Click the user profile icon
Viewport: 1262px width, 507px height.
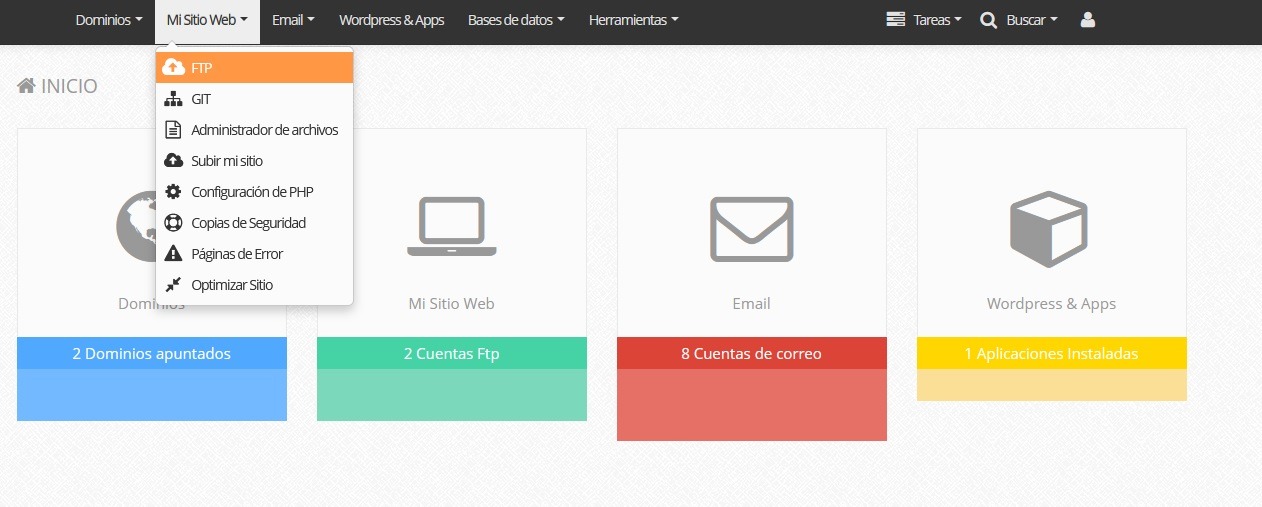1088,20
